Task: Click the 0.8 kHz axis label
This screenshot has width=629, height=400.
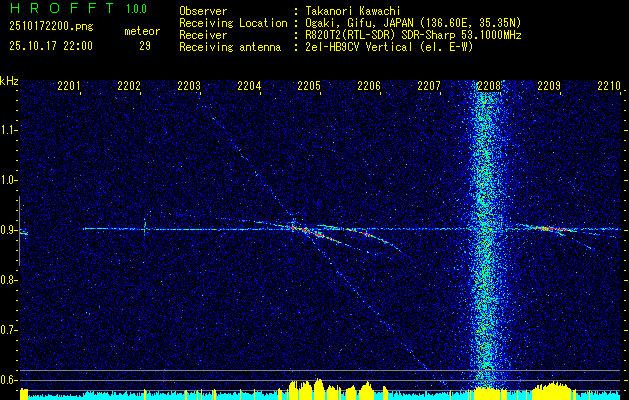Action: click(9, 280)
